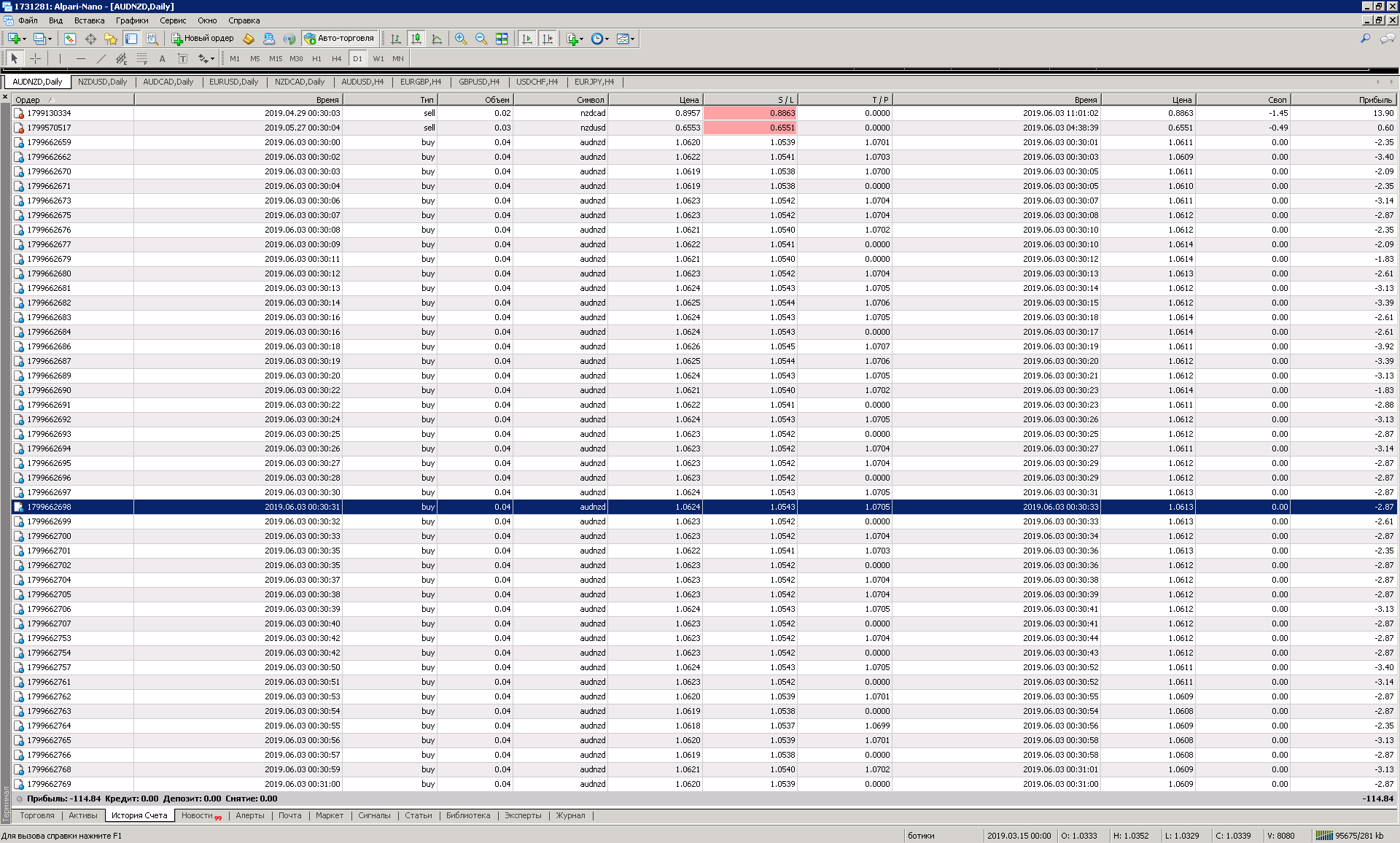Viewport: 1400px width, 843px height.
Task: Select the Cursor arrow tool
Action: tap(15, 58)
